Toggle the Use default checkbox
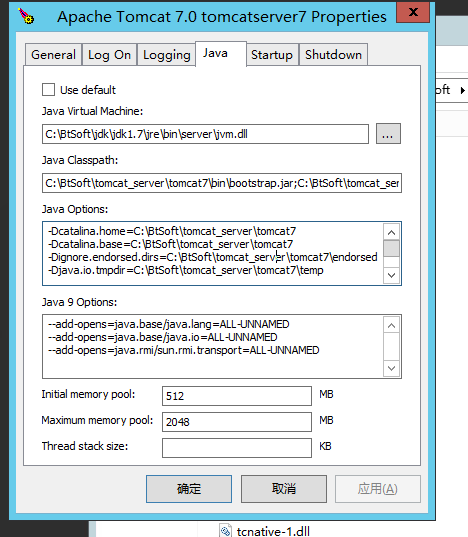Screen dimensions: 468x537 (x=48, y=90)
